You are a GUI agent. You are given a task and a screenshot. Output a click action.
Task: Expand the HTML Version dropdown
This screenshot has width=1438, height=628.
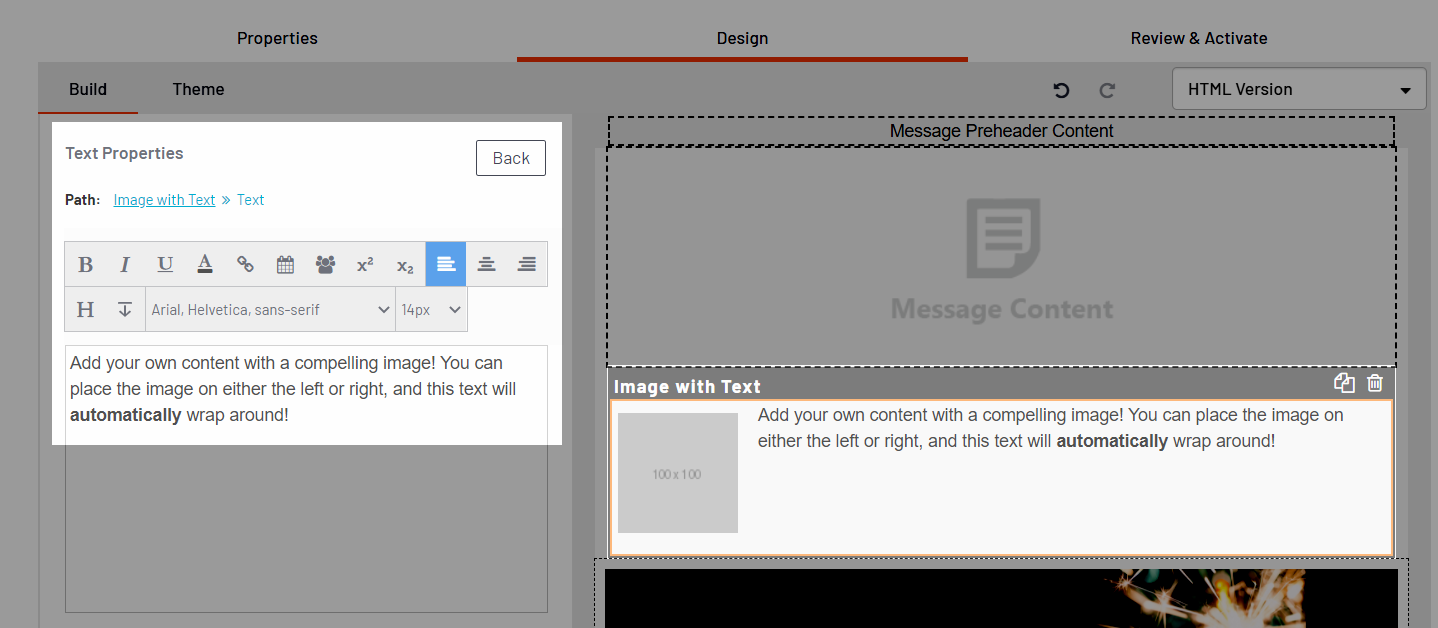point(1298,89)
